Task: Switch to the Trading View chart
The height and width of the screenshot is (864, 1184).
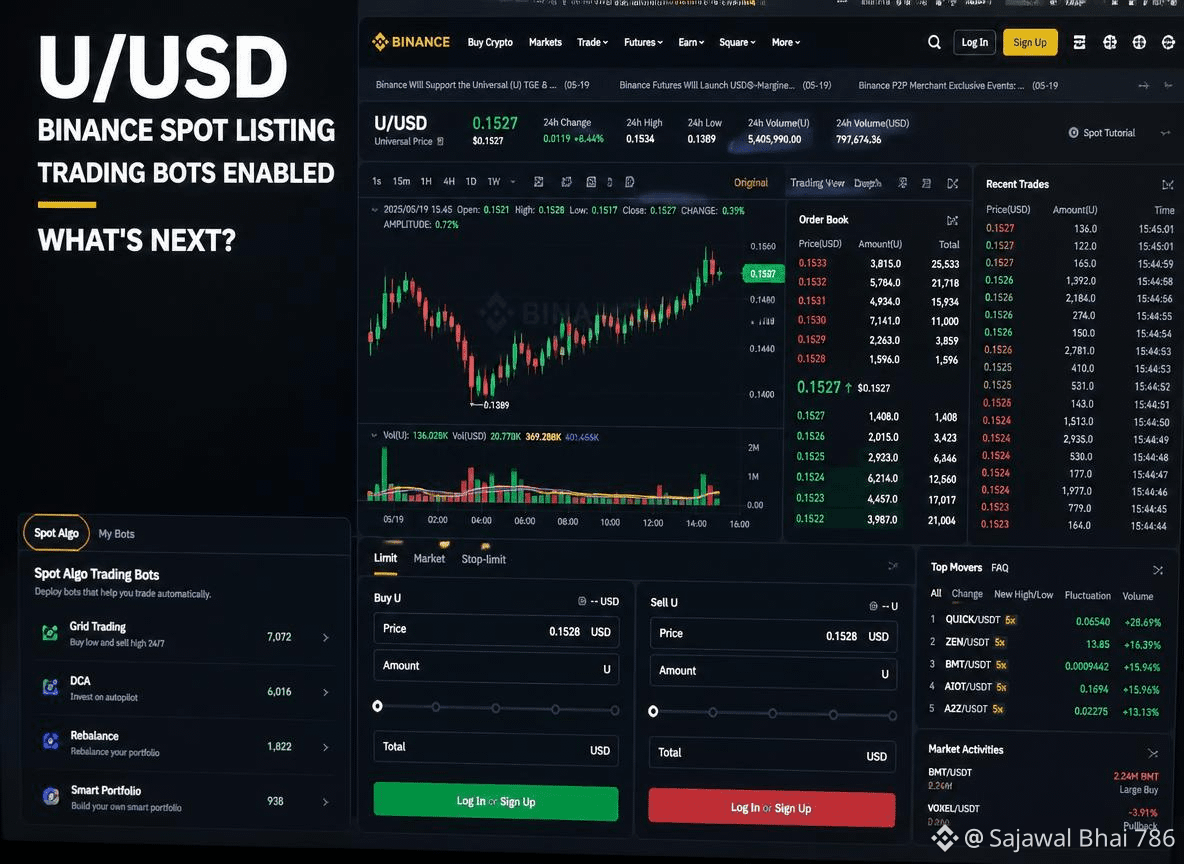Action: (x=817, y=183)
